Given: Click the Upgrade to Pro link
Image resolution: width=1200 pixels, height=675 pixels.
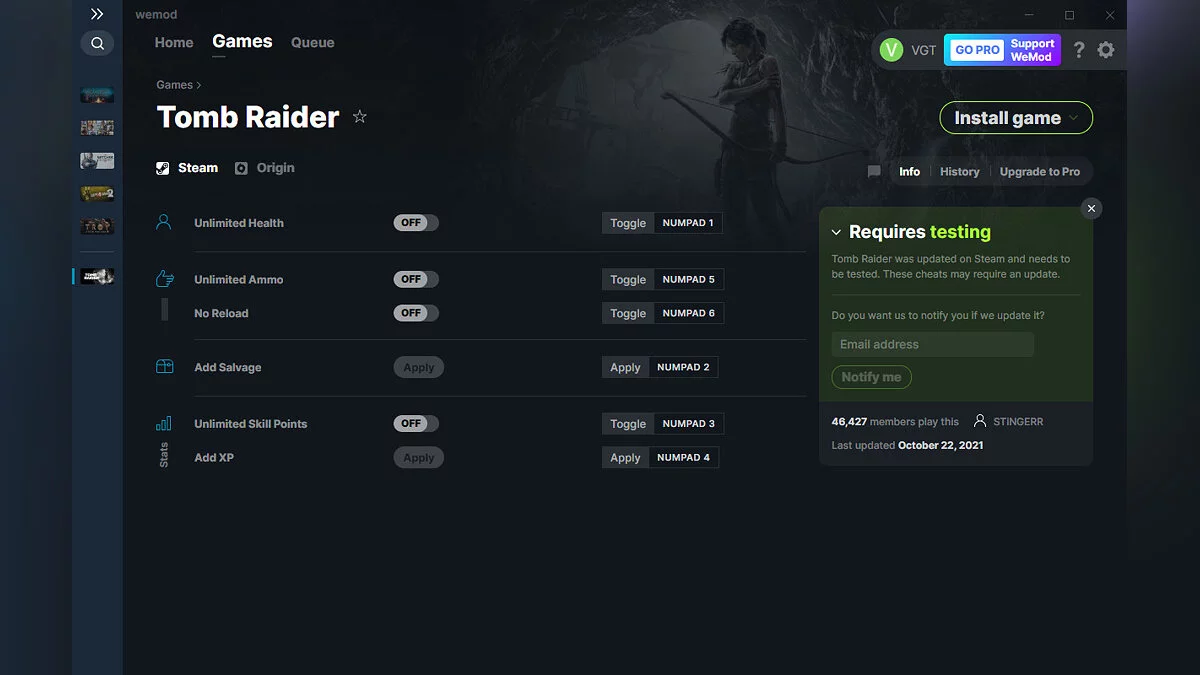Looking at the screenshot, I should pyautogui.click(x=1040, y=171).
